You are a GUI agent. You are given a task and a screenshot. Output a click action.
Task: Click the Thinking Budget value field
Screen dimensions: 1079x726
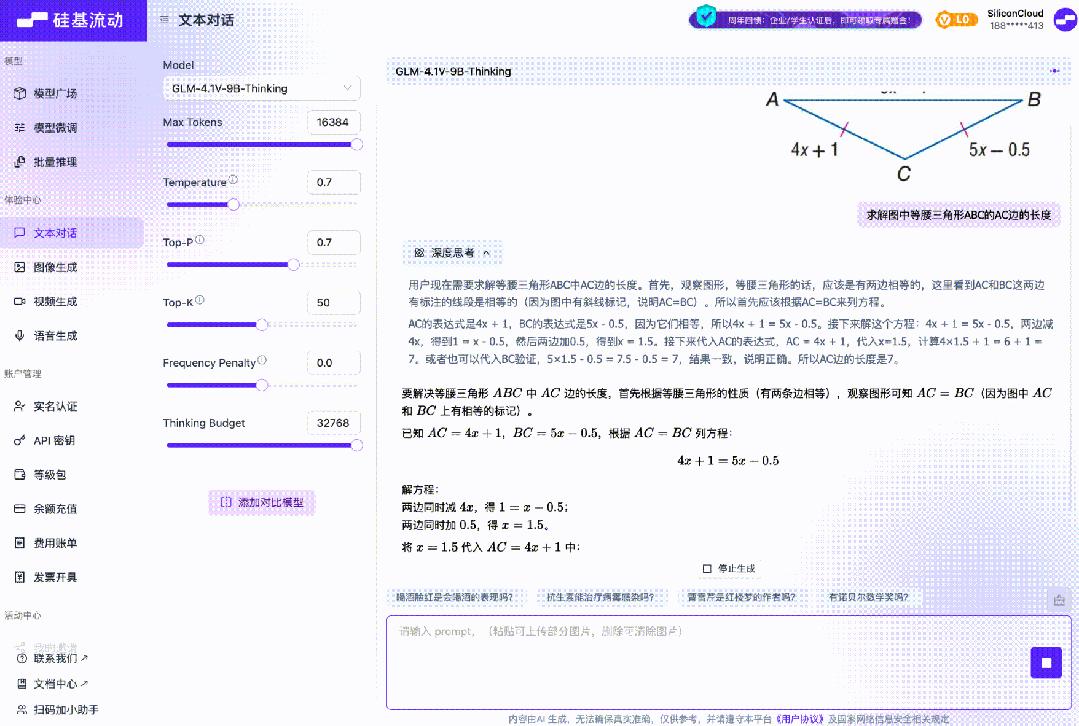[334, 423]
